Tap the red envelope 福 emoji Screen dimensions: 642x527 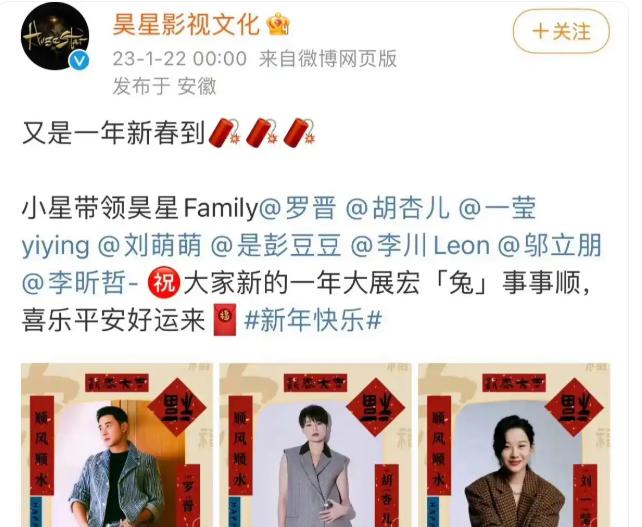tap(225, 319)
